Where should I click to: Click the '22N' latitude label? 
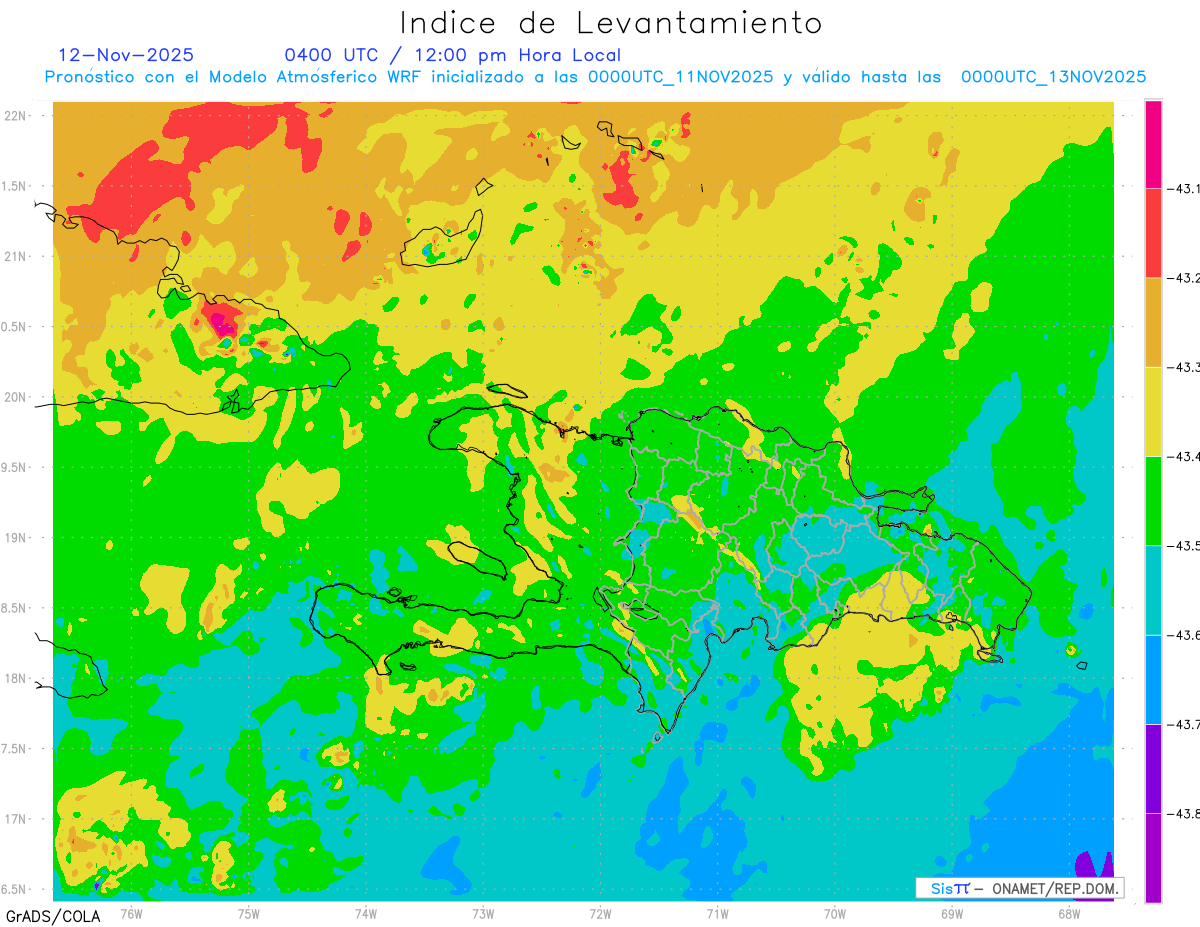point(17,115)
